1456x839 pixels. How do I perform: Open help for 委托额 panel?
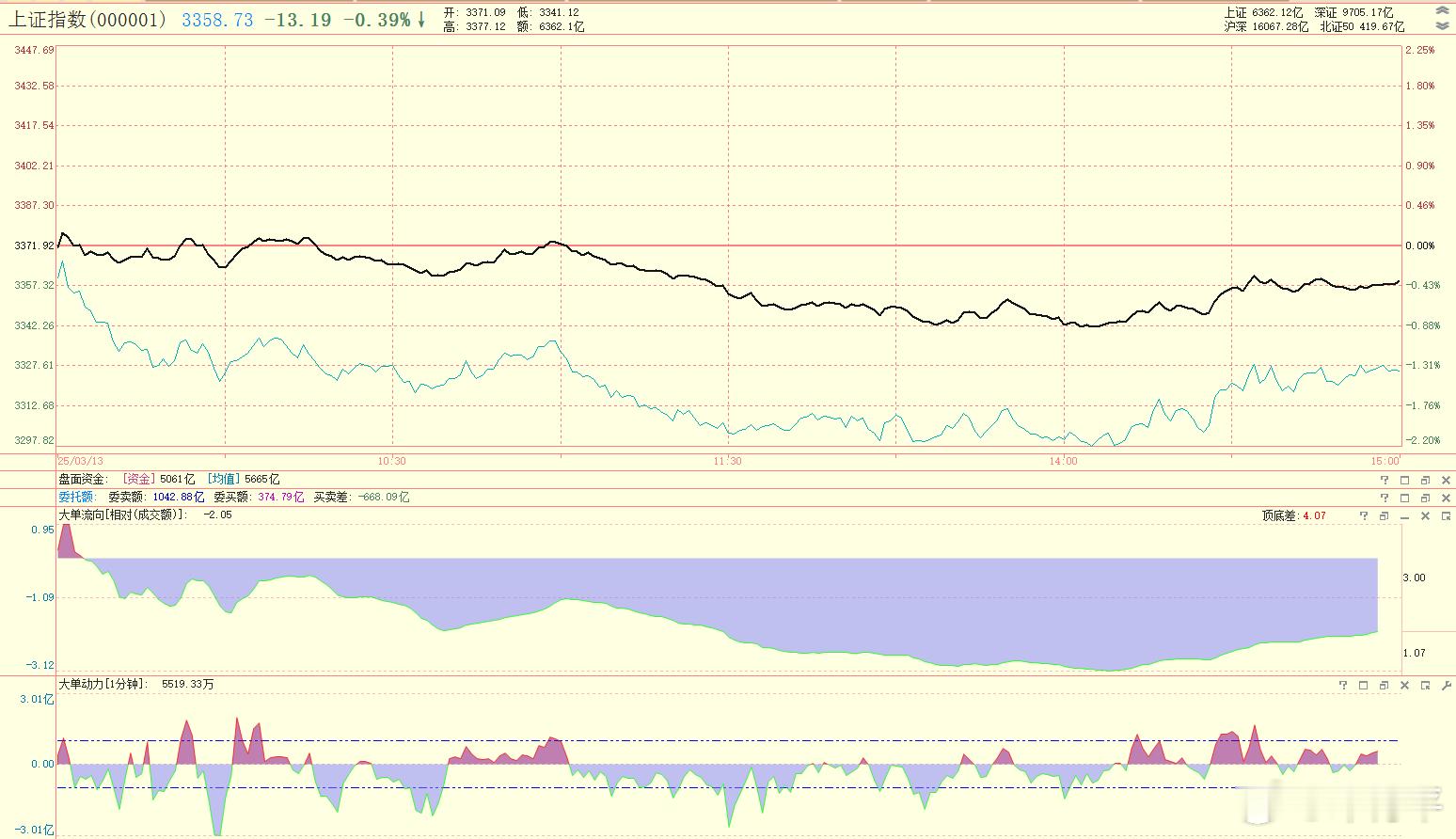pos(1384,498)
